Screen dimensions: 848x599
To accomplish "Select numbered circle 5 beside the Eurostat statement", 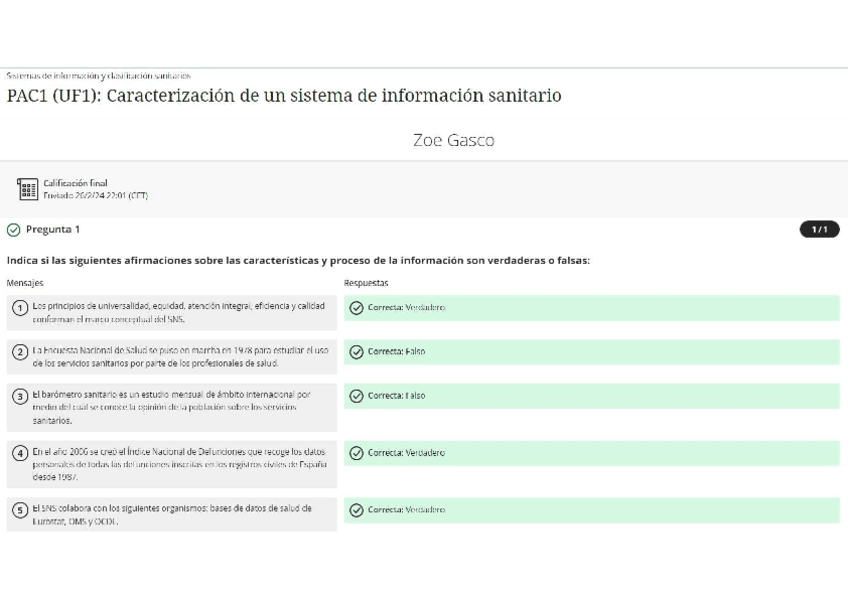I will point(21,511).
